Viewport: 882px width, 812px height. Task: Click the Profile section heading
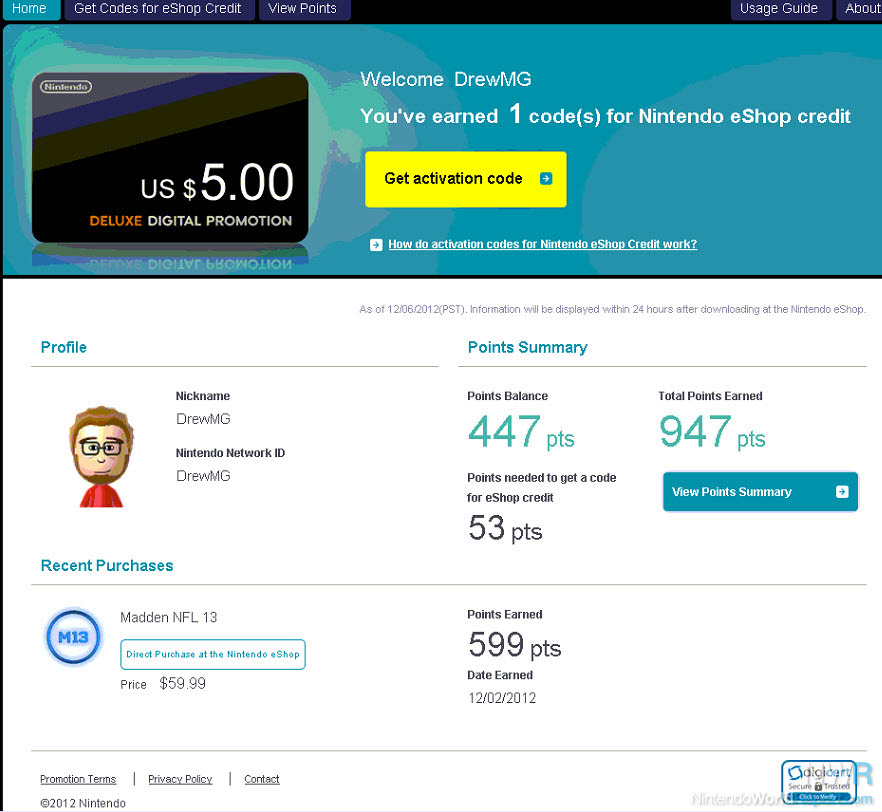[64, 348]
